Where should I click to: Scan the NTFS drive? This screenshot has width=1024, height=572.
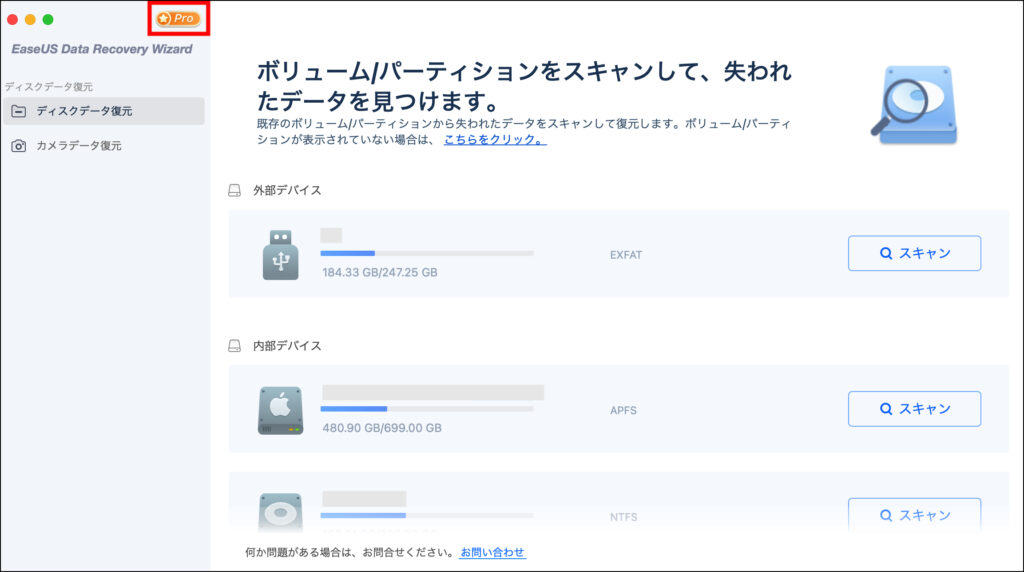(914, 515)
